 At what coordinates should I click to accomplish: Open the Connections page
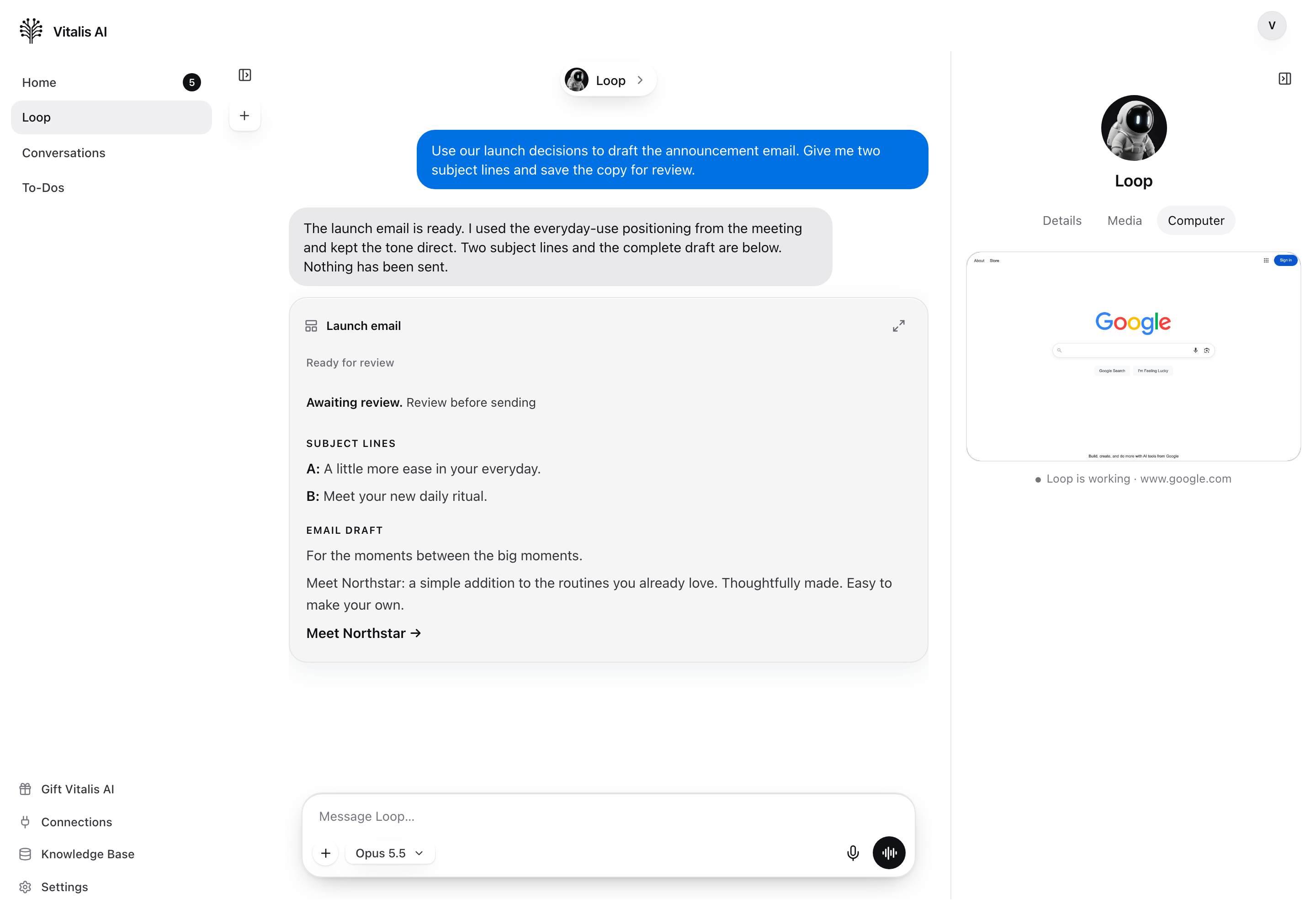pos(76,822)
